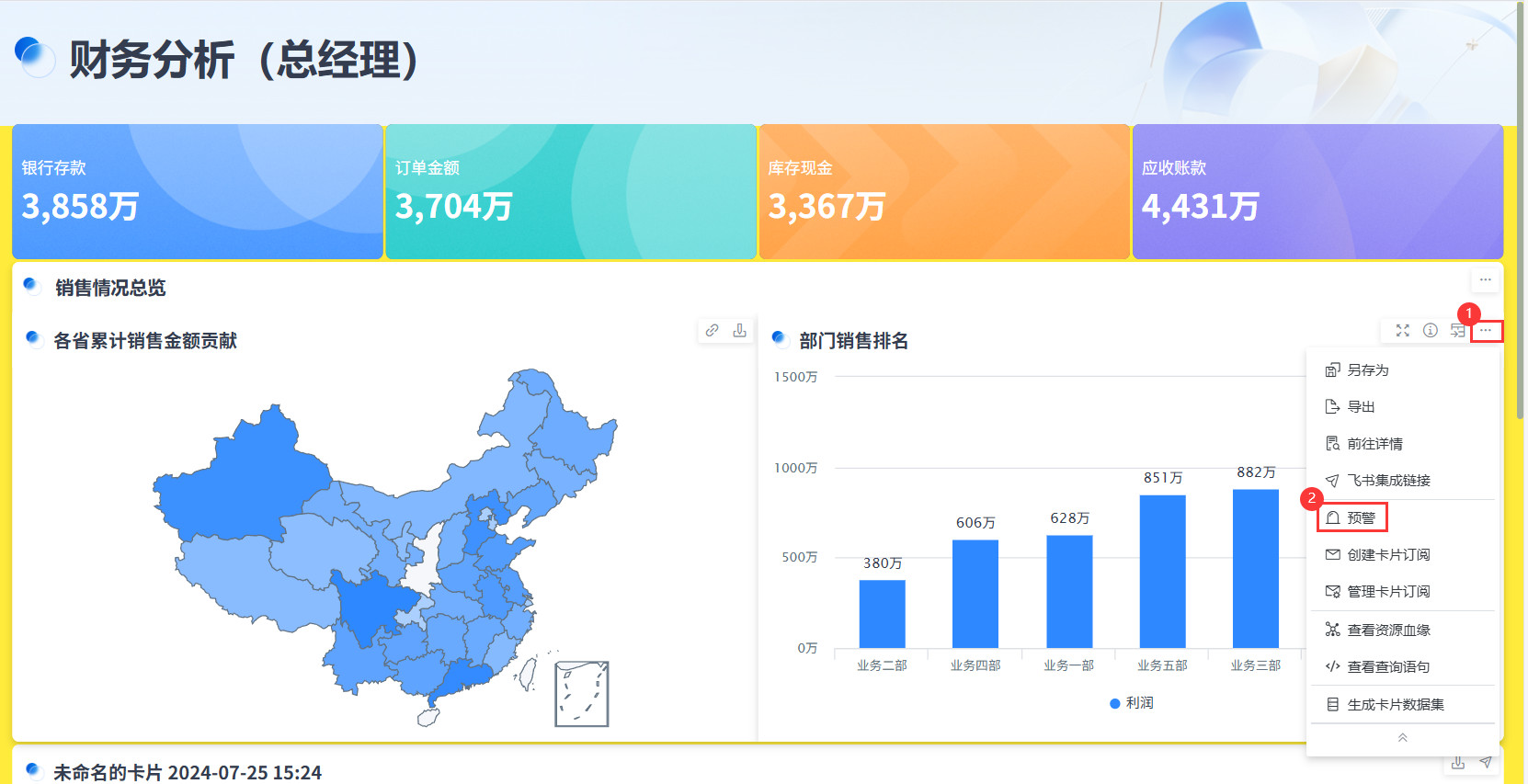The height and width of the screenshot is (784, 1528).
Task: Click the page vertical scrollbar
Action: click(x=1520, y=211)
